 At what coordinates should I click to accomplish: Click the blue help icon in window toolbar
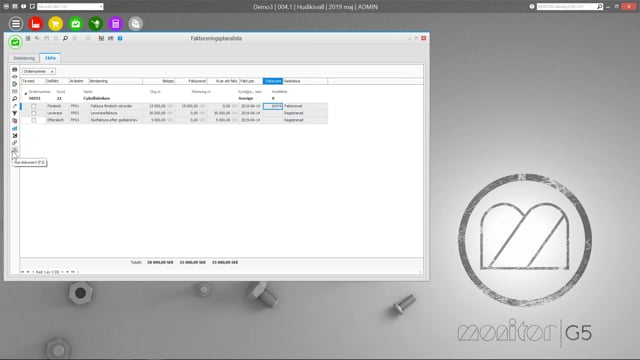tap(120, 38)
